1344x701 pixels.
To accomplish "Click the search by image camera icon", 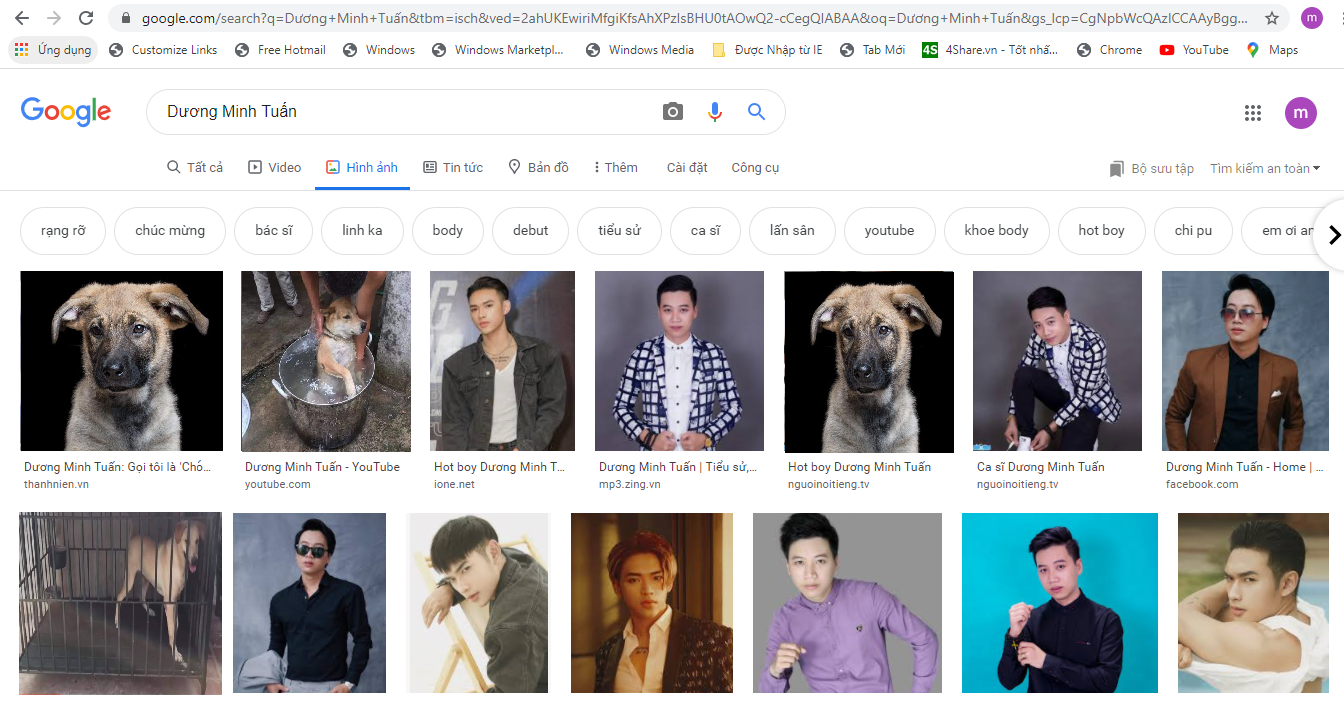I will pyautogui.click(x=673, y=112).
